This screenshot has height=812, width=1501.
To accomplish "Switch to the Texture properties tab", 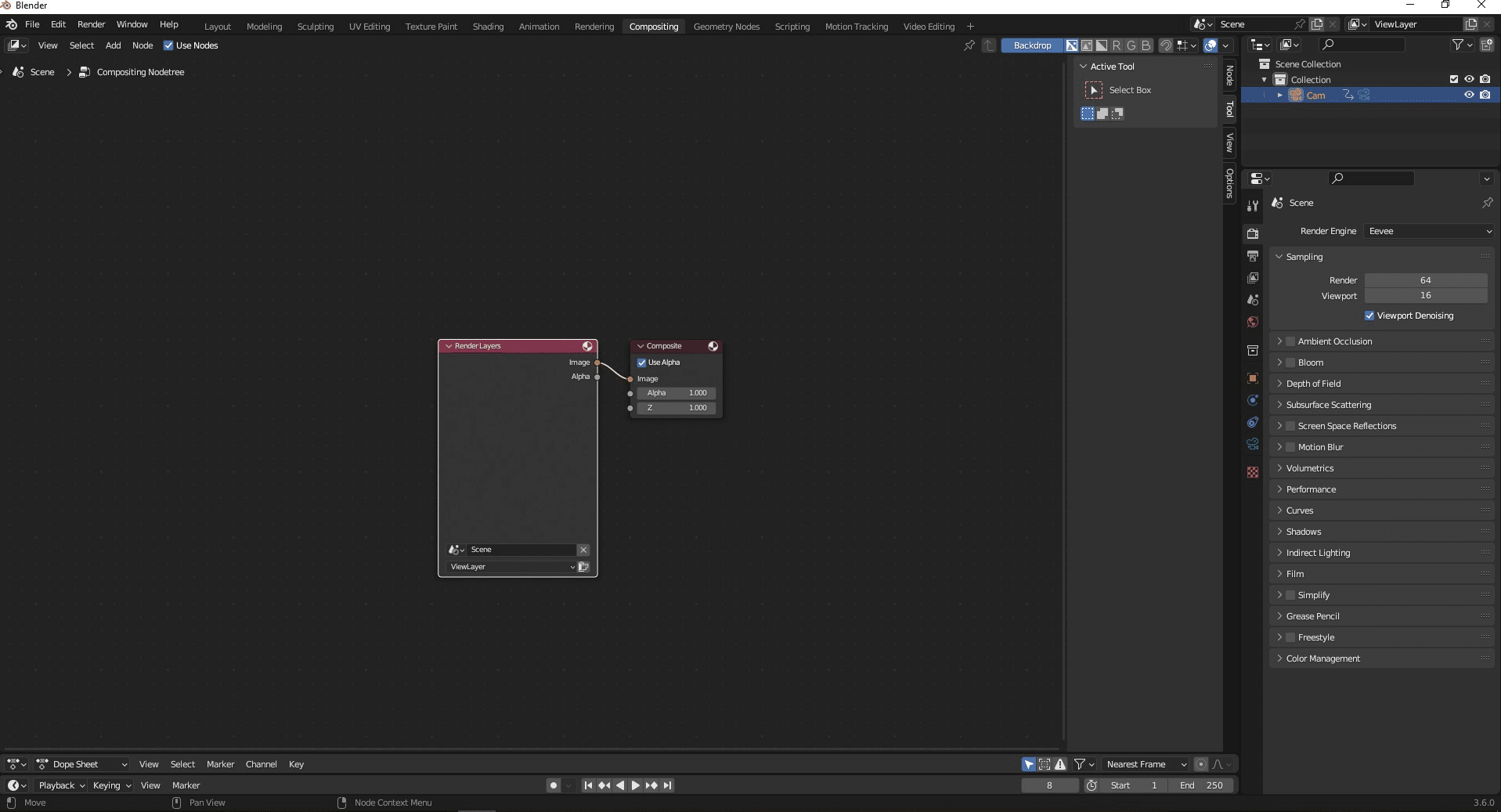I will tap(1253, 472).
